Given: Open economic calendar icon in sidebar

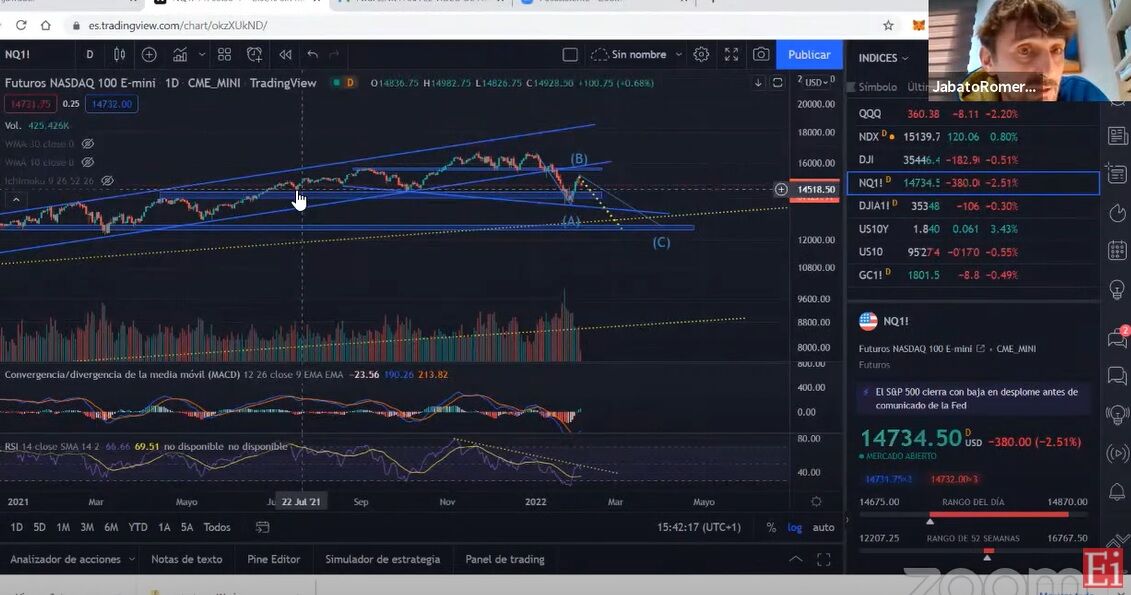Looking at the screenshot, I should [1117, 251].
